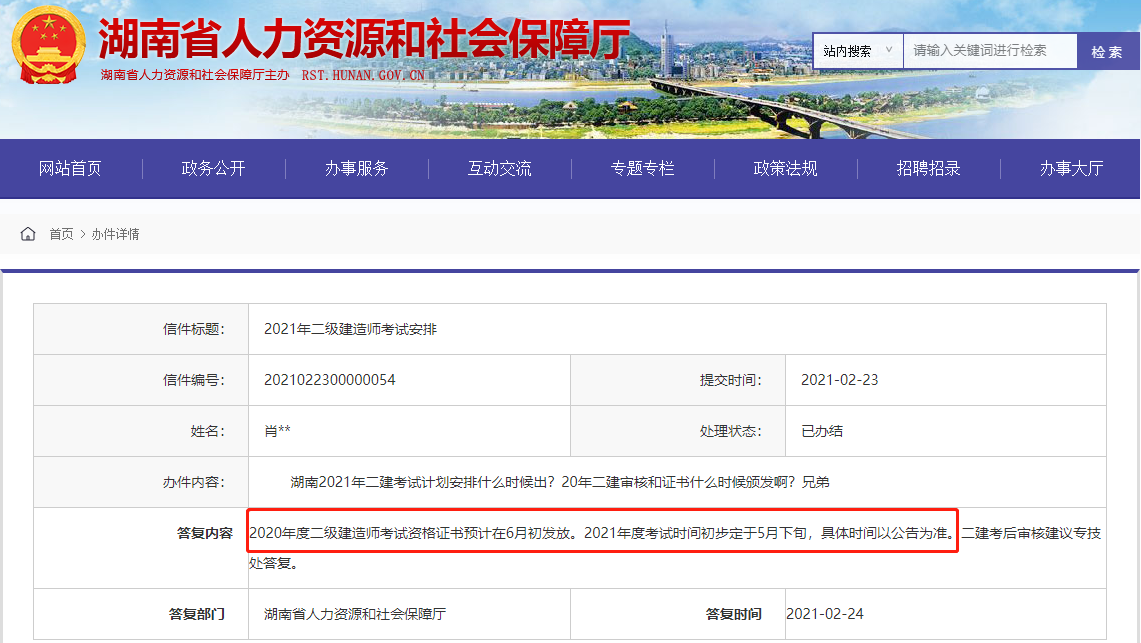The height and width of the screenshot is (643, 1141).
Task: Open the 办事大厅 section
Action: point(1070,169)
